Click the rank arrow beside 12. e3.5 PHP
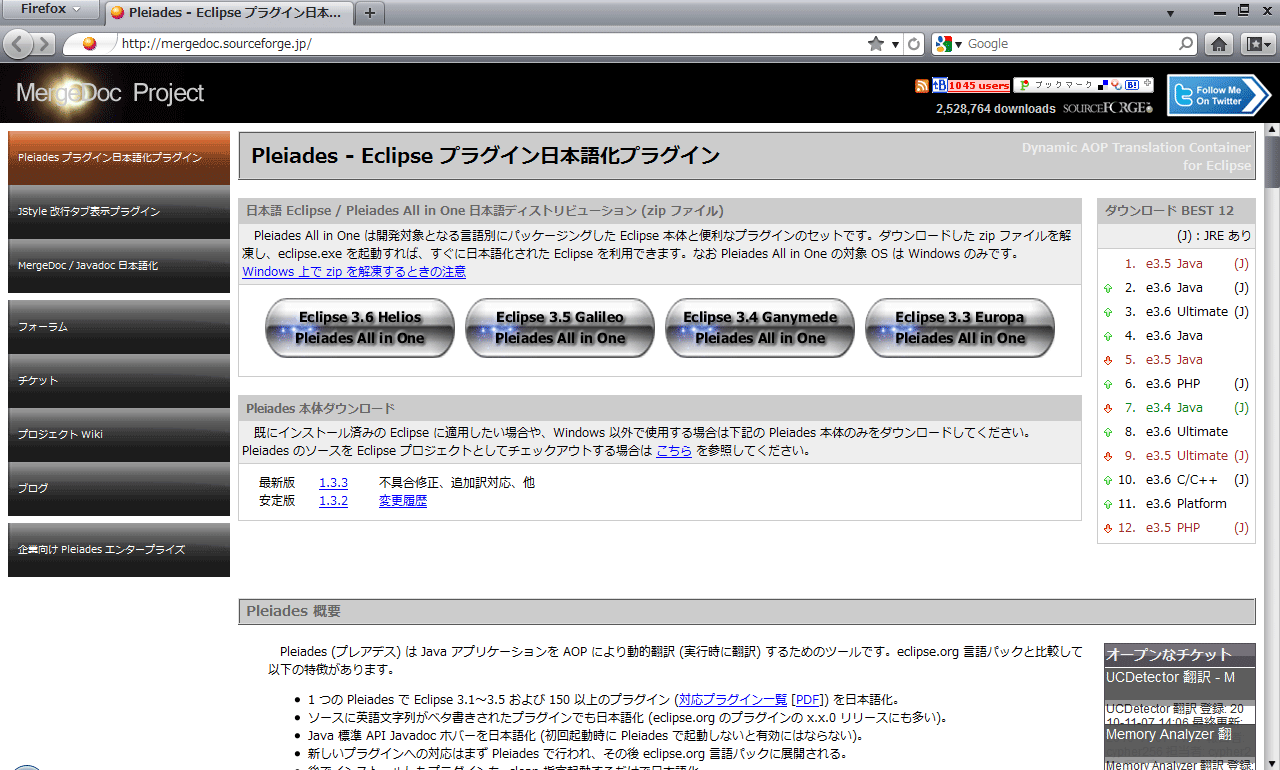The height and width of the screenshot is (770, 1280). click(1108, 528)
